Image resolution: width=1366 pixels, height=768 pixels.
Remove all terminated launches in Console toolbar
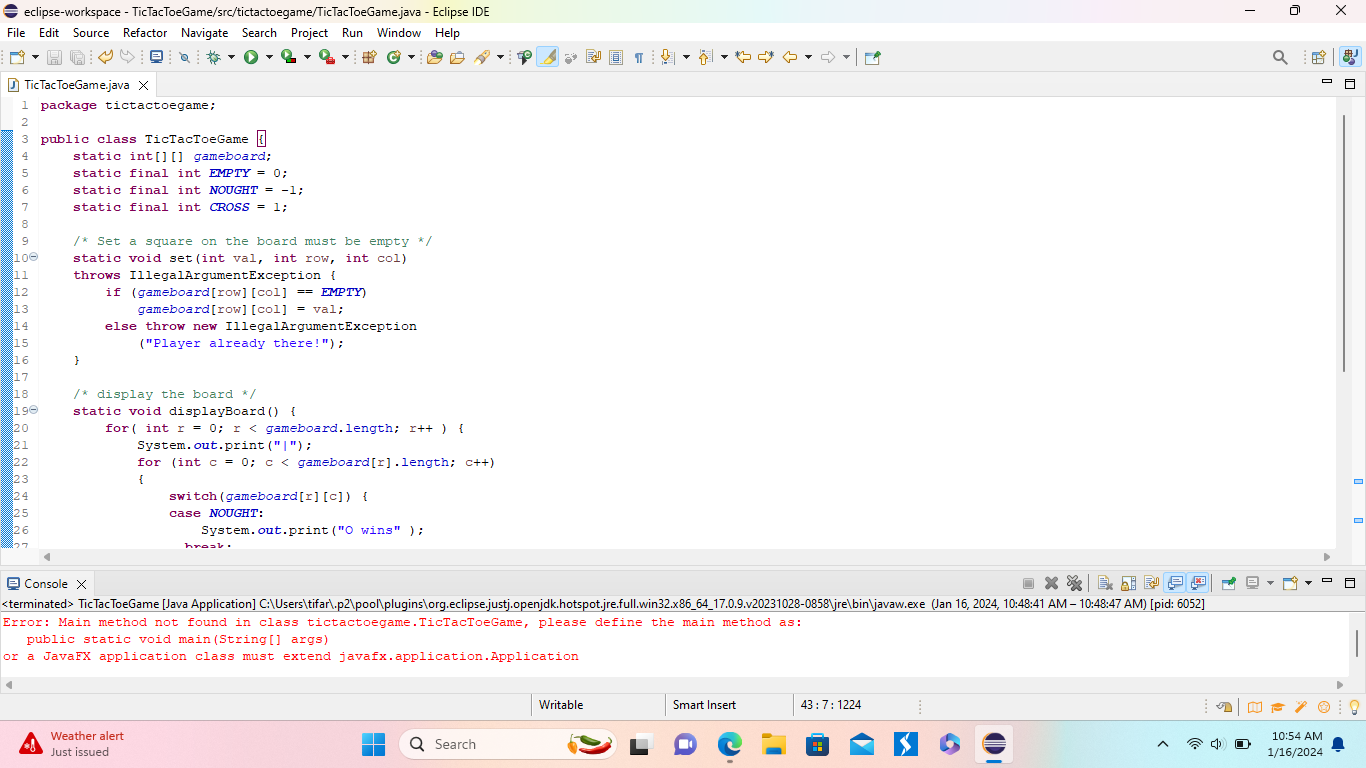click(1075, 582)
